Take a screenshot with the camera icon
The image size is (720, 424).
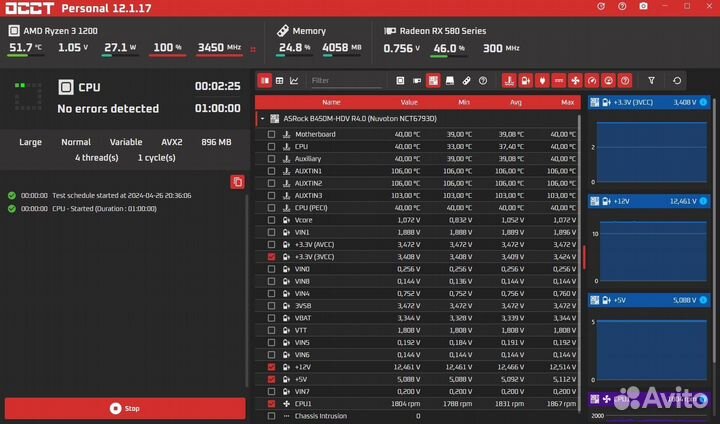coord(643,6)
